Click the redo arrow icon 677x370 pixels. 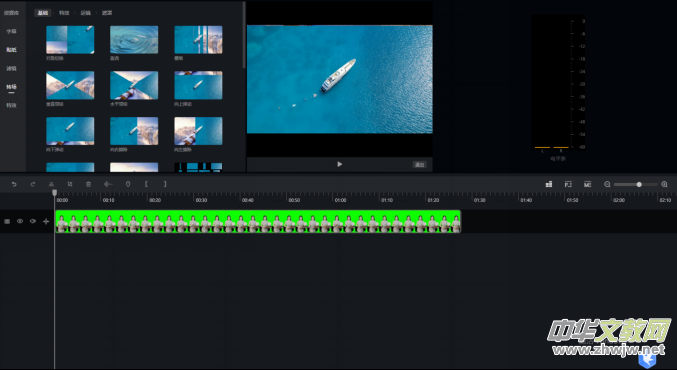(x=33, y=184)
